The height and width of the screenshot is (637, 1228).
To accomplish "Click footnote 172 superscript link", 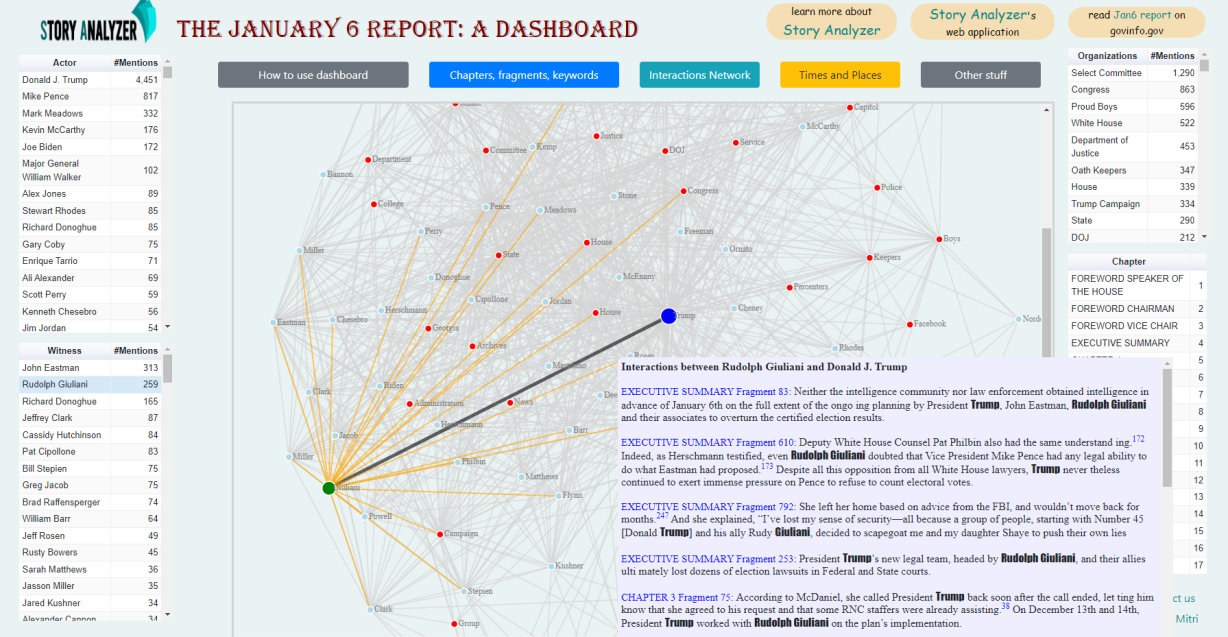I will pos(1138,438).
